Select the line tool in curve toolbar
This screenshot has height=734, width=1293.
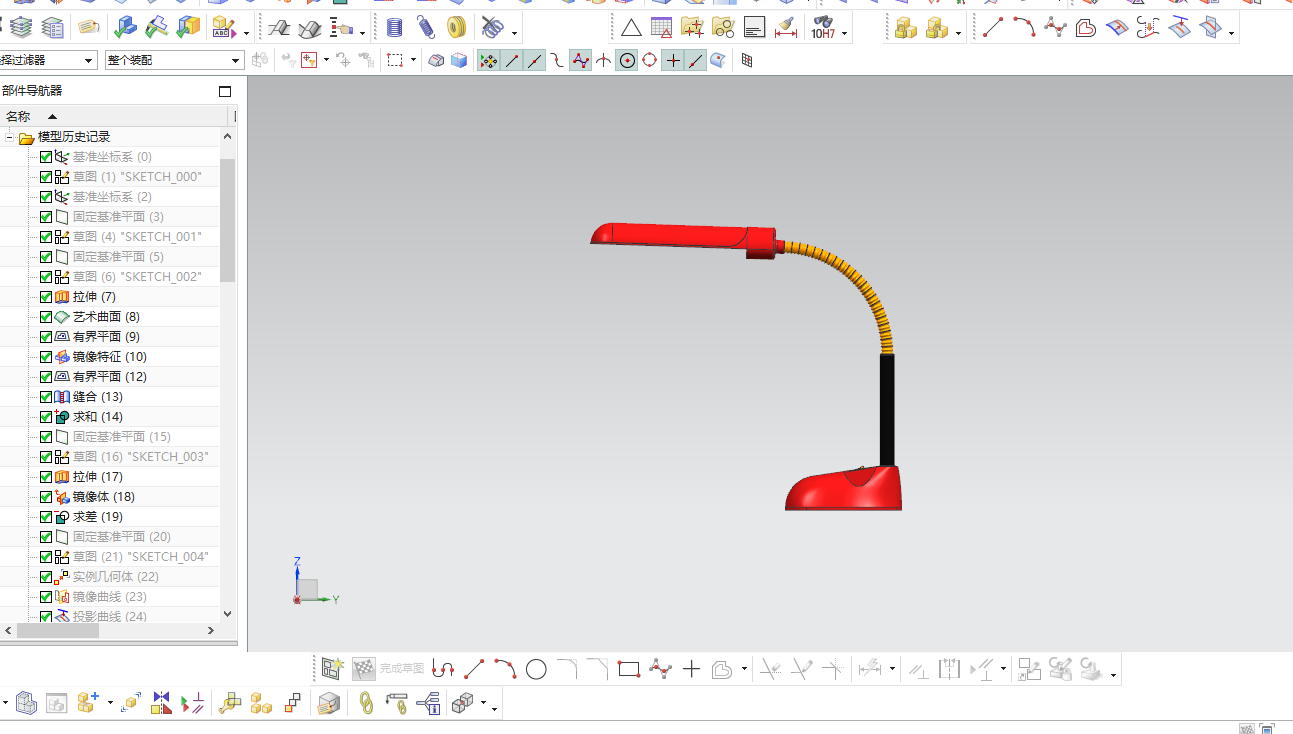tap(992, 27)
